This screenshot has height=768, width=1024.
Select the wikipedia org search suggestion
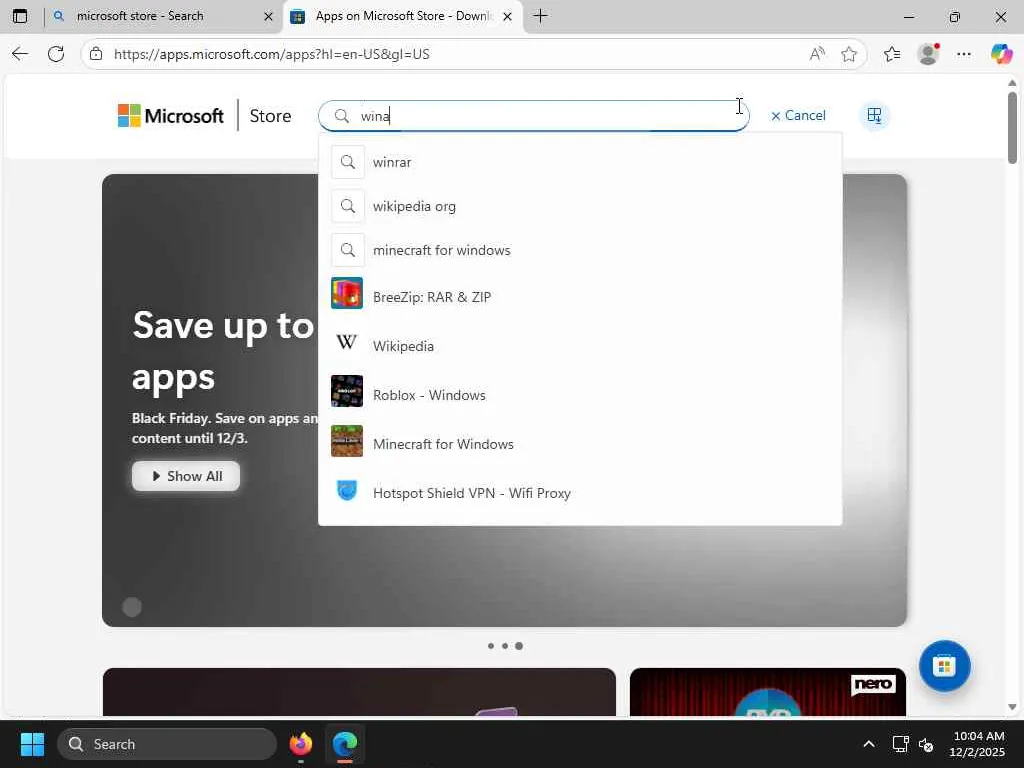(x=580, y=206)
